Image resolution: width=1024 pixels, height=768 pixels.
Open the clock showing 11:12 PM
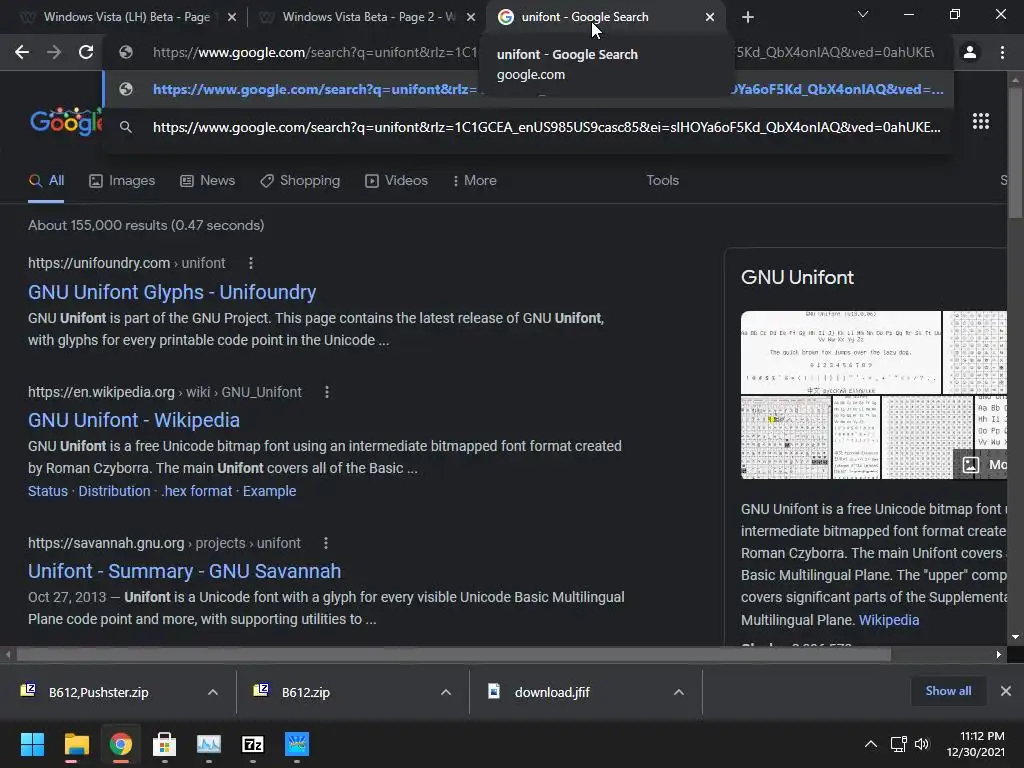pos(976,744)
